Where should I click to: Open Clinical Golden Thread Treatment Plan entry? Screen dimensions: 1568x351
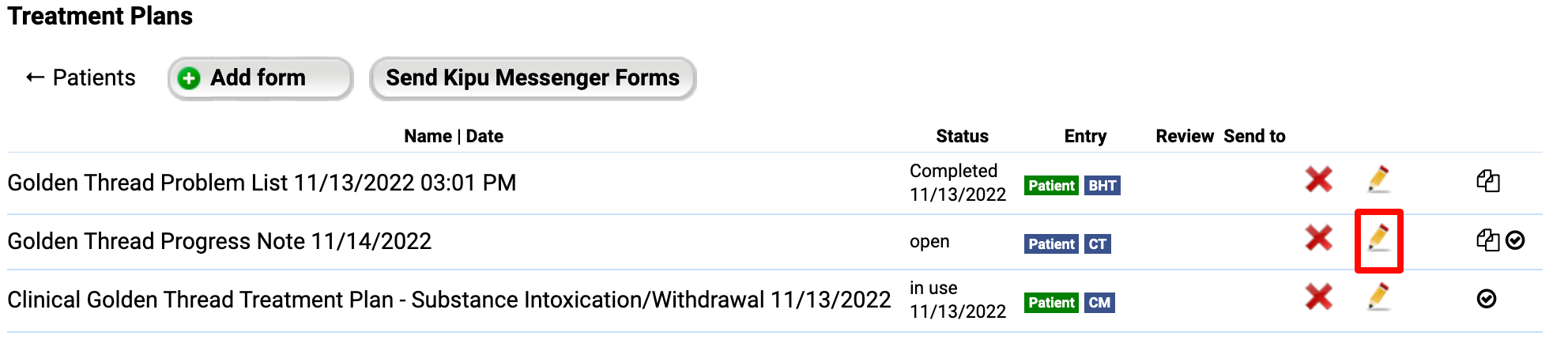coord(449,300)
